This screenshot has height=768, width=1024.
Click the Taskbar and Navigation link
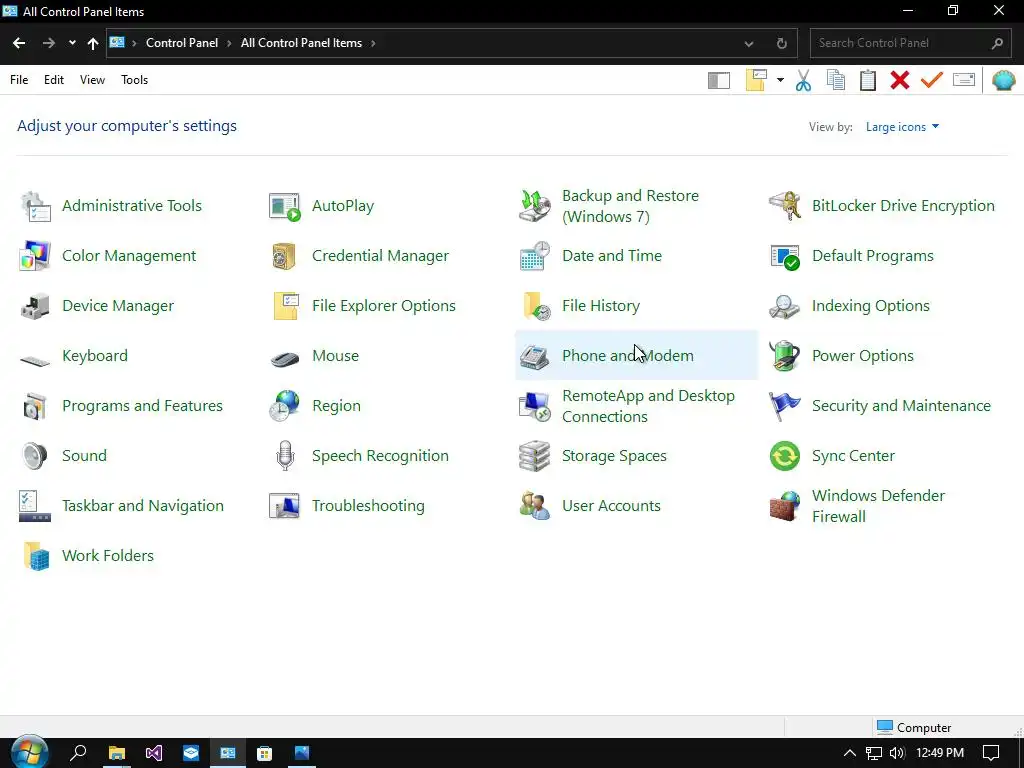pyautogui.click(x=142, y=506)
